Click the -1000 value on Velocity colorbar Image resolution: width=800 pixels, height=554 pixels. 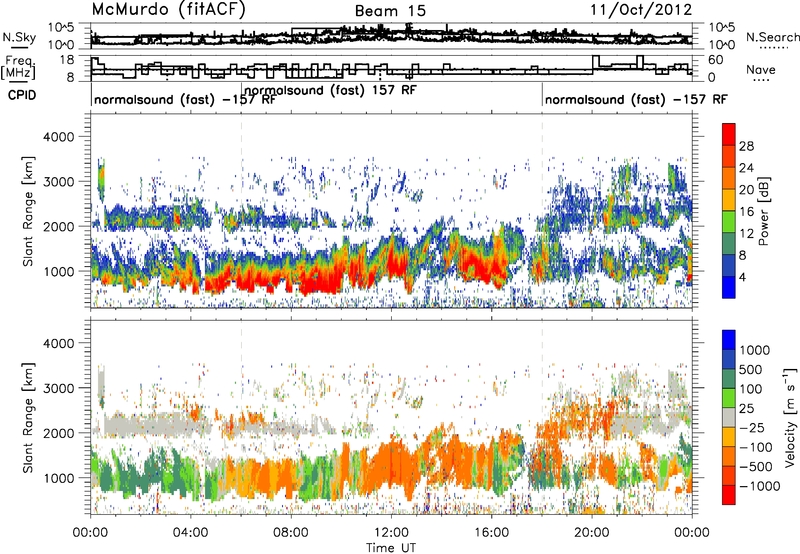760,486
